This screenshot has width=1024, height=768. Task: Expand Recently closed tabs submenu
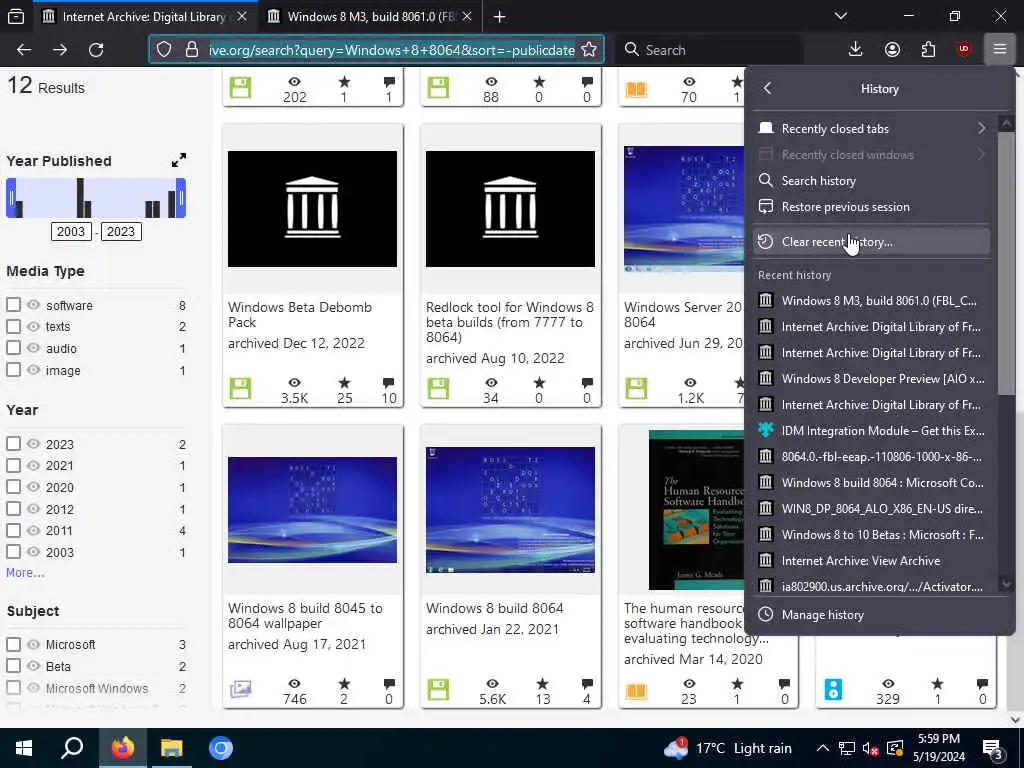click(x=872, y=129)
